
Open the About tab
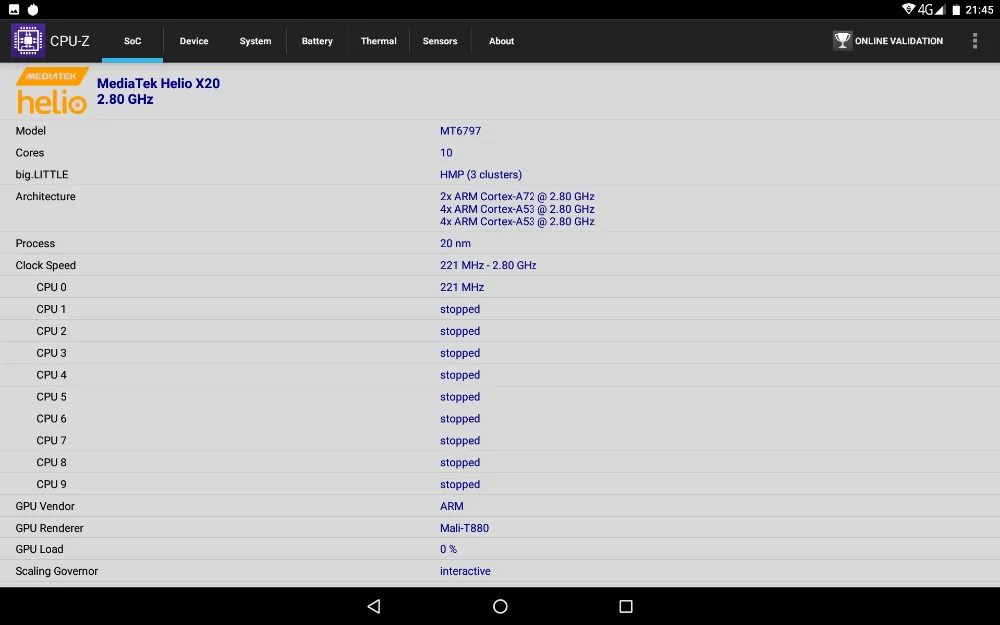tap(501, 41)
